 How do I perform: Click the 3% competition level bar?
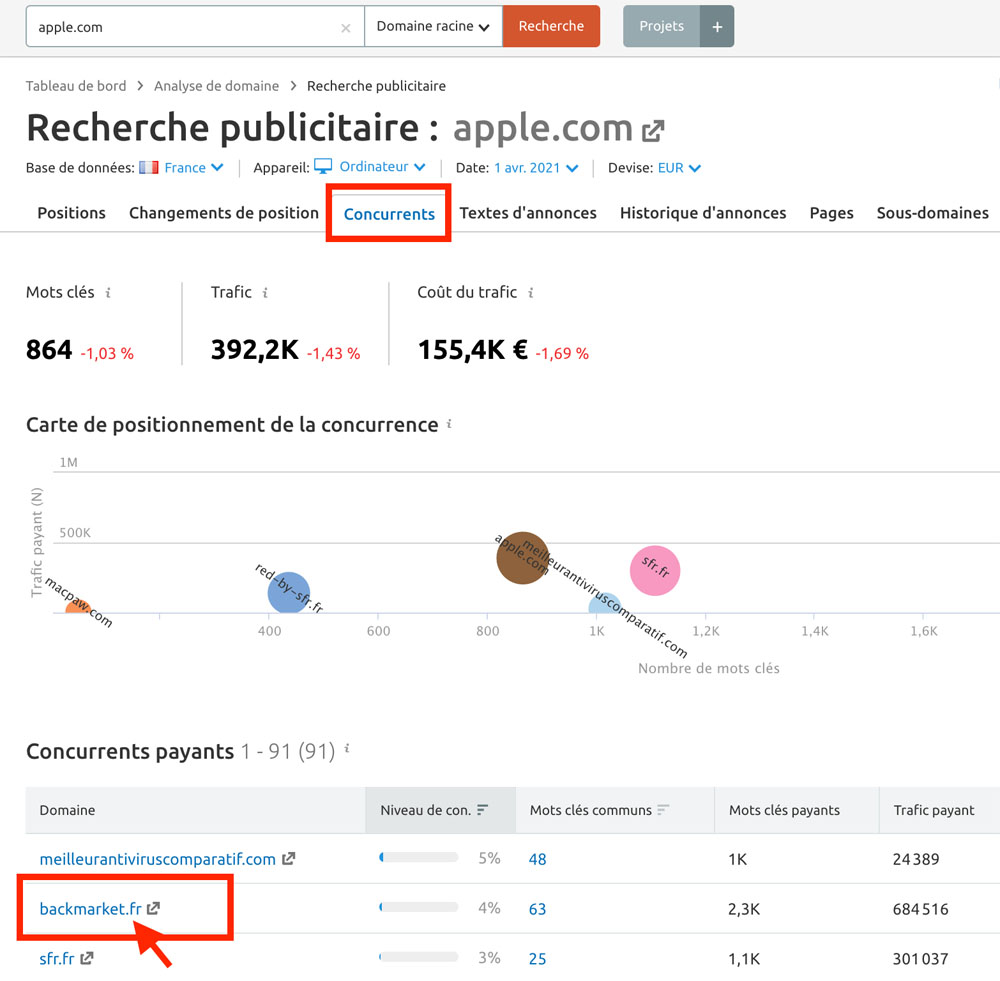pyautogui.click(x=419, y=957)
